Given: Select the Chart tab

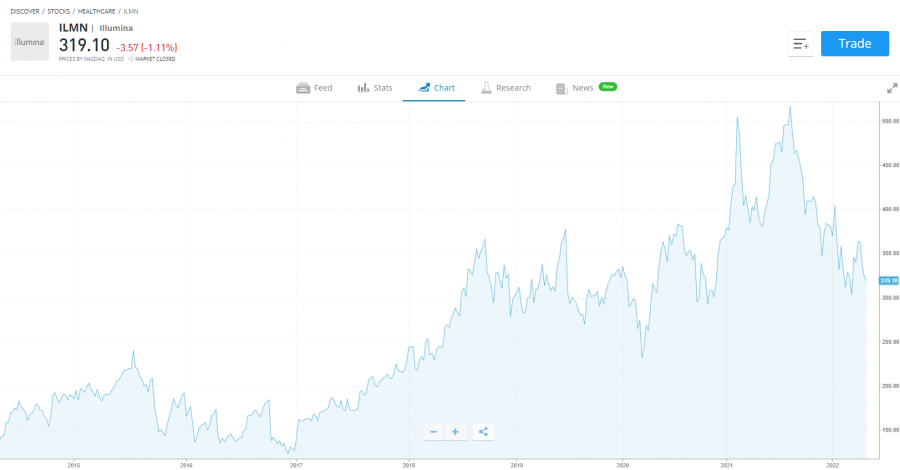Looking at the screenshot, I should [434, 88].
